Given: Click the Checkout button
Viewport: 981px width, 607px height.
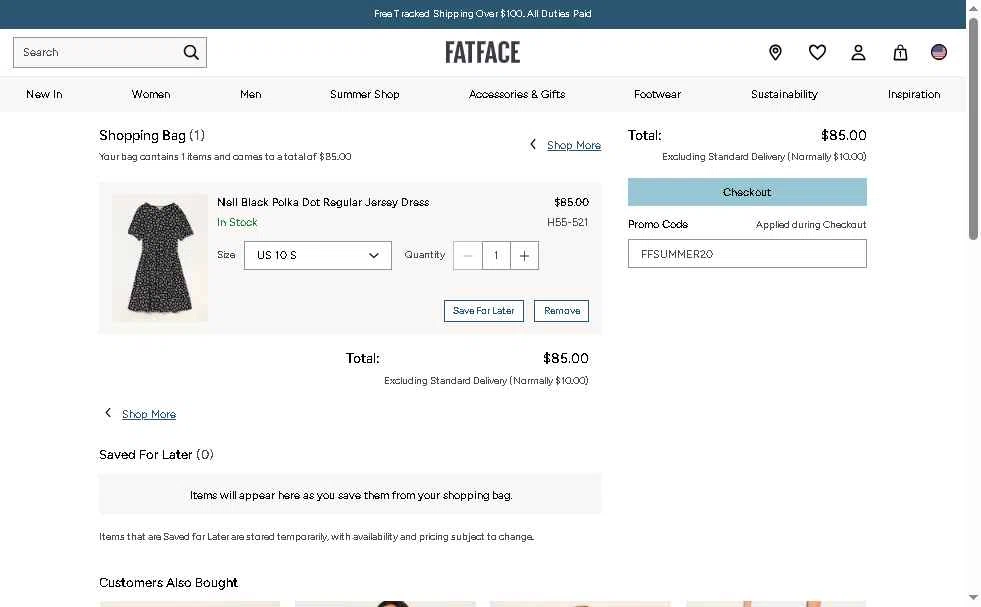Looking at the screenshot, I should coord(747,192).
